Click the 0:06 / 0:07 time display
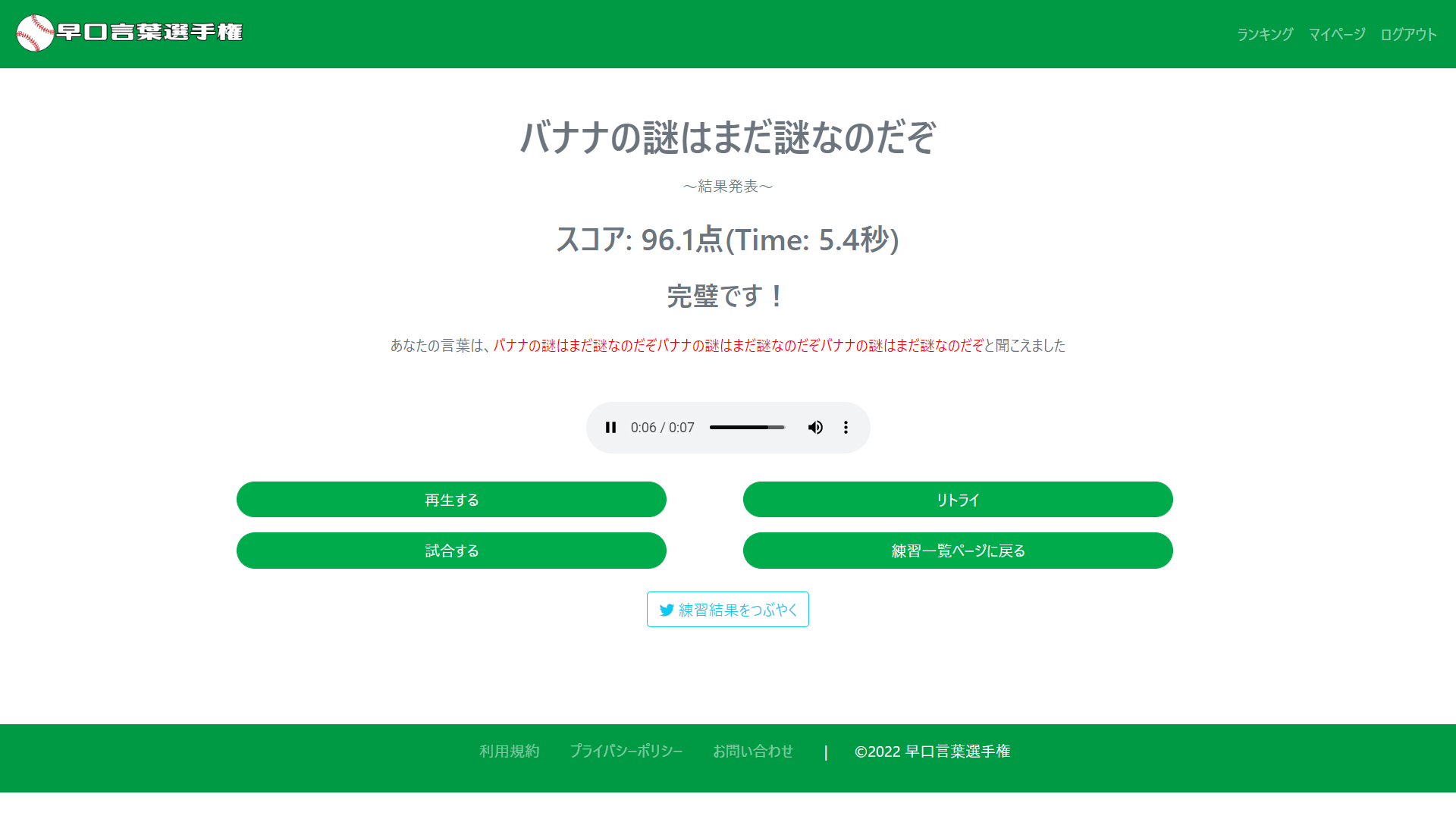This screenshot has width=1456, height=819. click(662, 428)
